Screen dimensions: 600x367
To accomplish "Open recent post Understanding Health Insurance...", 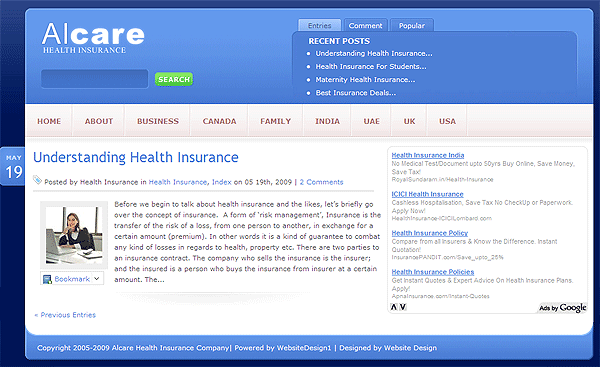I will click(373, 54).
